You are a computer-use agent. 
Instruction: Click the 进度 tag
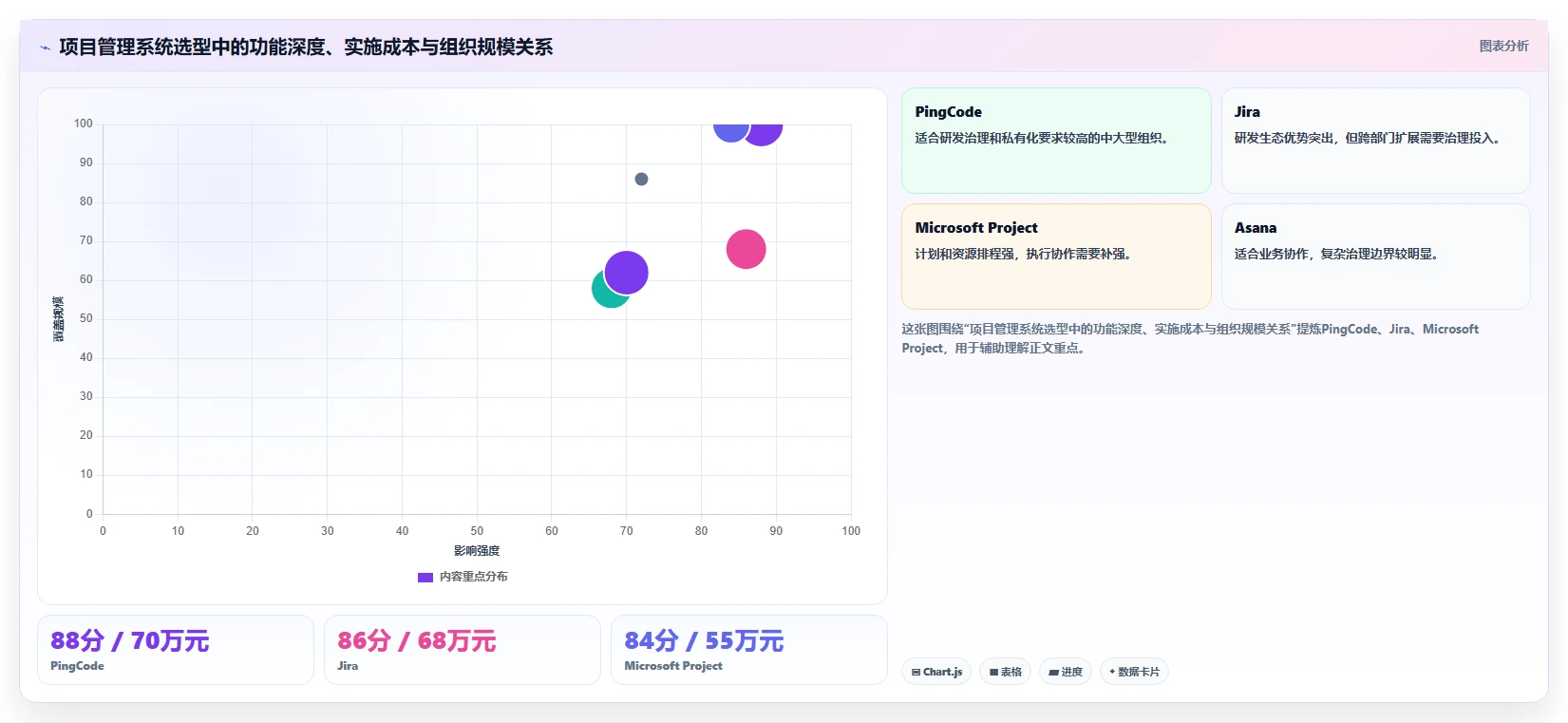[x=1066, y=672]
